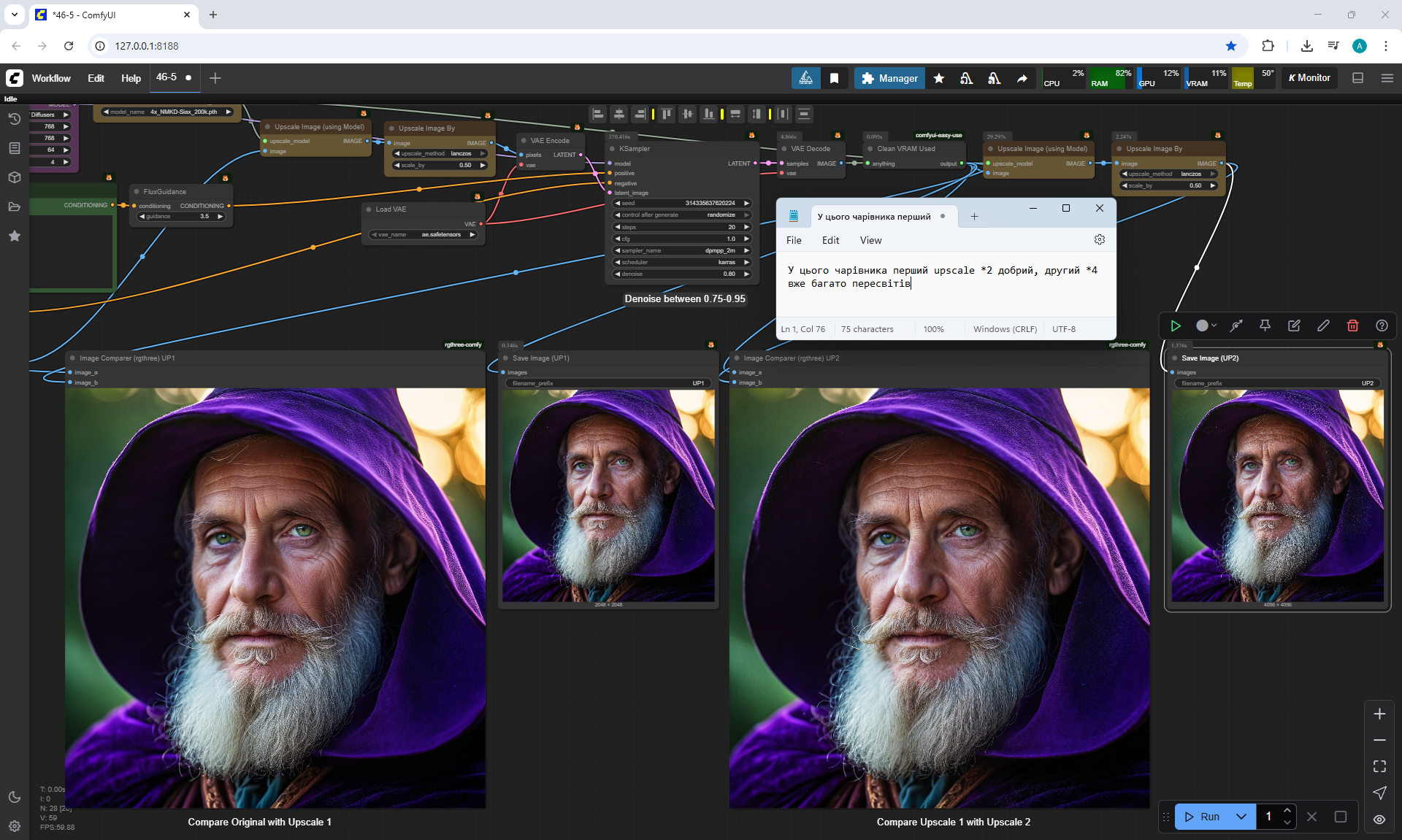Click the bookmark icon in top toolbar
Screen dimensions: 1402x840
834,78
